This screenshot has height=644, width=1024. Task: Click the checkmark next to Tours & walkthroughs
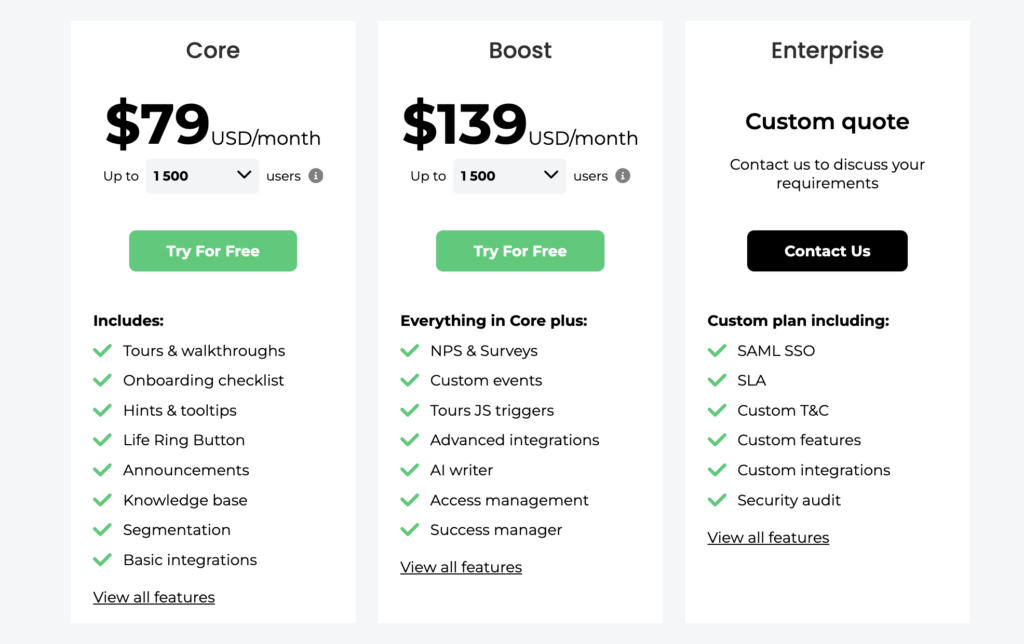tap(102, 351)
